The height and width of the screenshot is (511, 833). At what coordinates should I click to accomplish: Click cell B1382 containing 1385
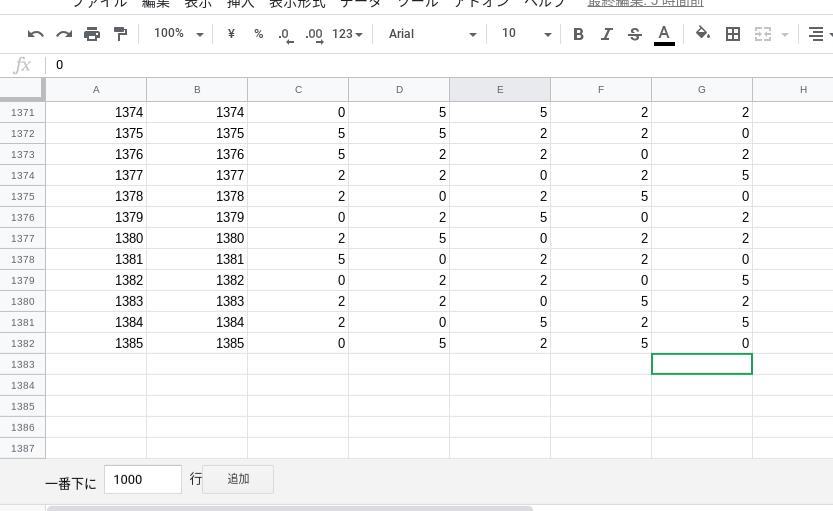coord(197,344)
